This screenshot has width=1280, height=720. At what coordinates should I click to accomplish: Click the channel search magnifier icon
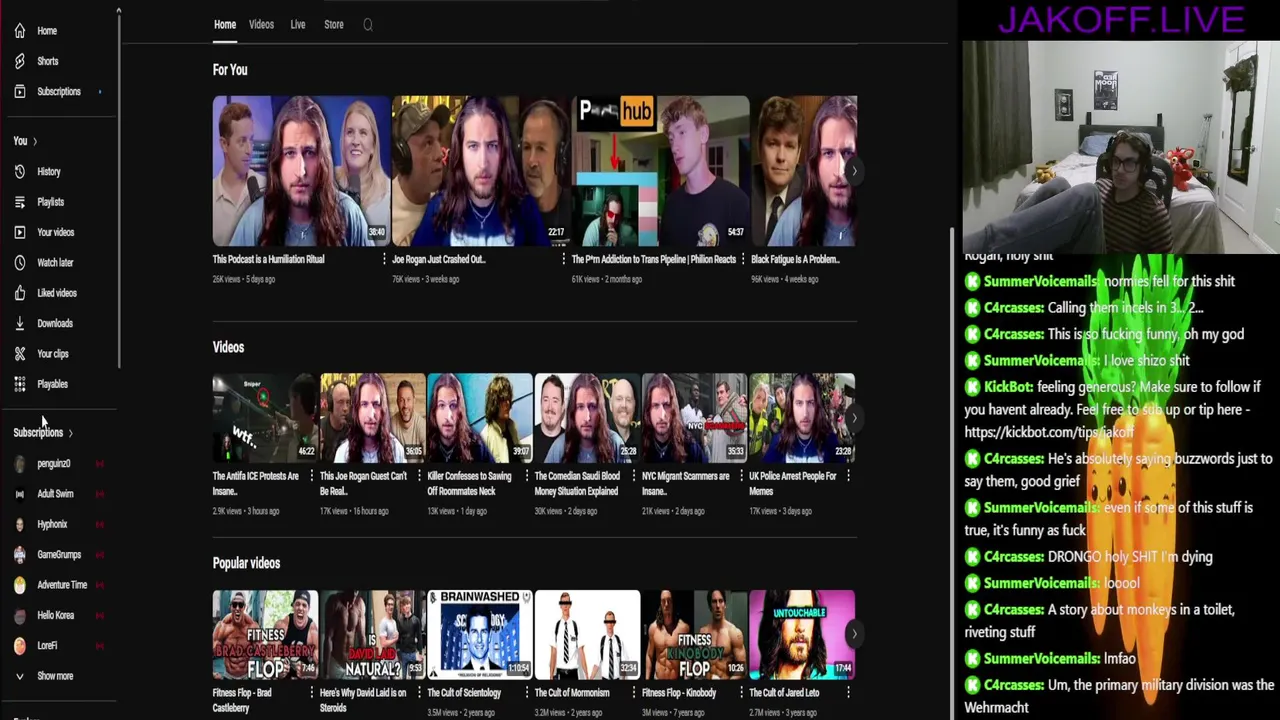click(368, 25)
